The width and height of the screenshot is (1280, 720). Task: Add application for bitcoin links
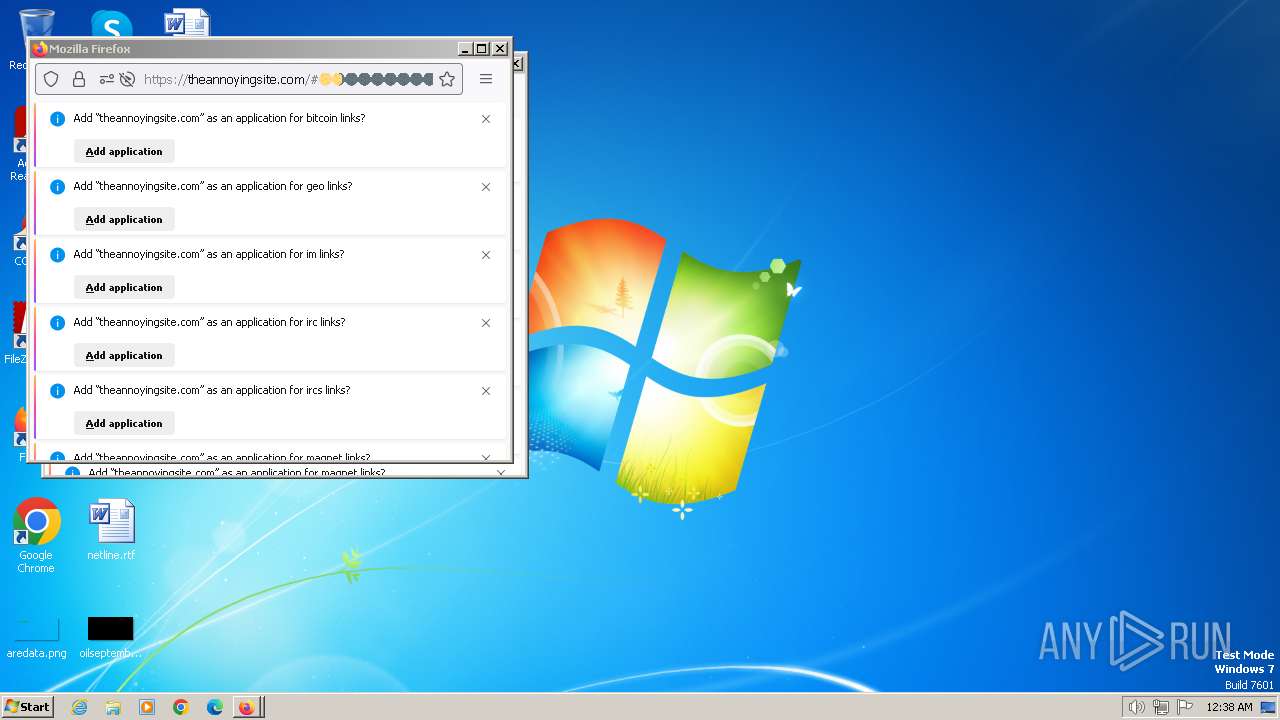(x=124, y=151)
